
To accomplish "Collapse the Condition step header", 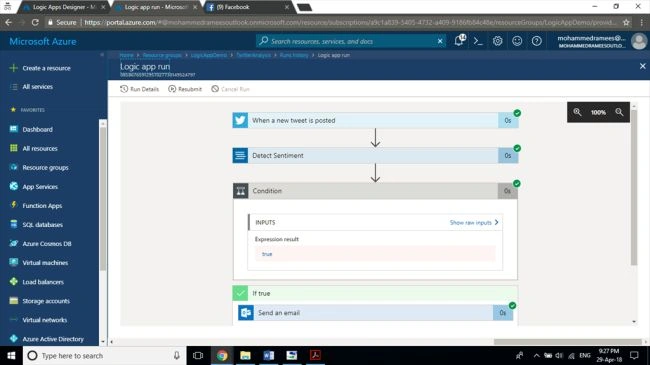I will pos(375,191).
